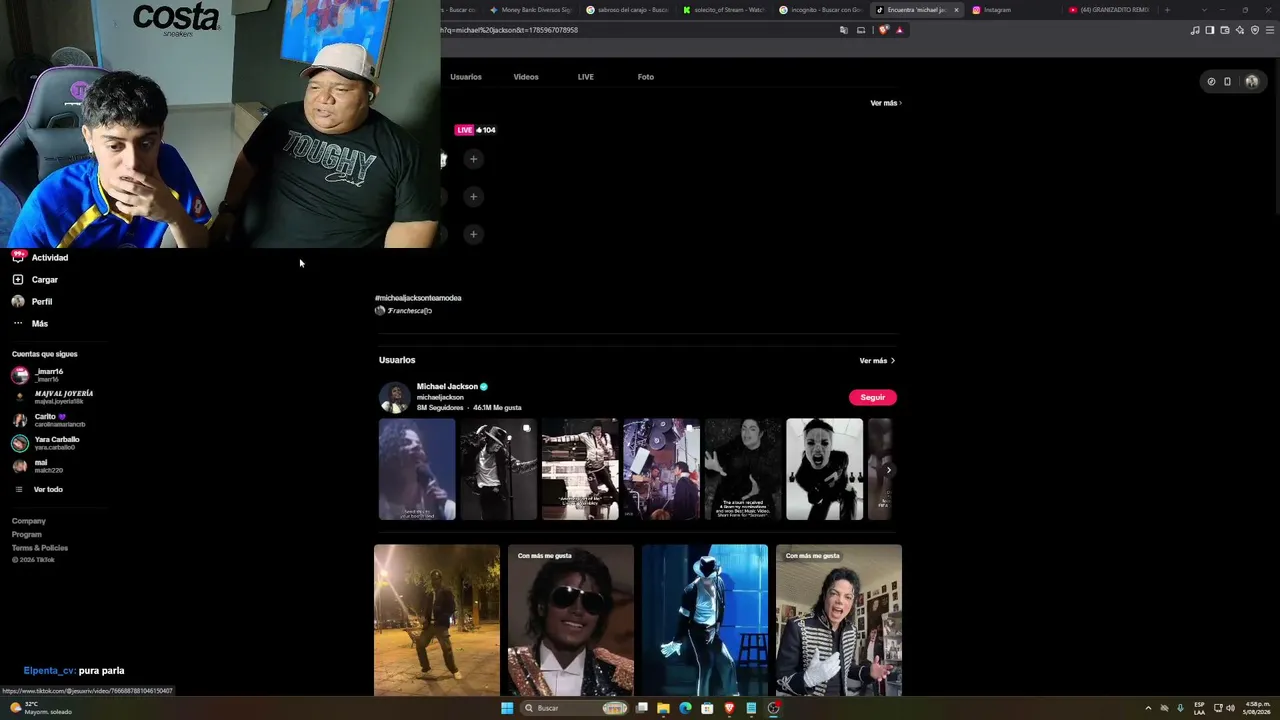This screenshot has height=720, width=1280.
Task: Switch to the 'sabroso del carajo' Google tab
Action: [627, 10]
